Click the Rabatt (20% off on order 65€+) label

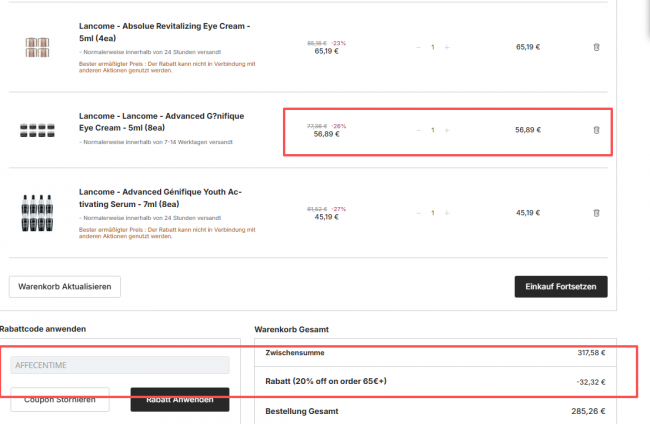pyautogui.click(x=326, y=381)
